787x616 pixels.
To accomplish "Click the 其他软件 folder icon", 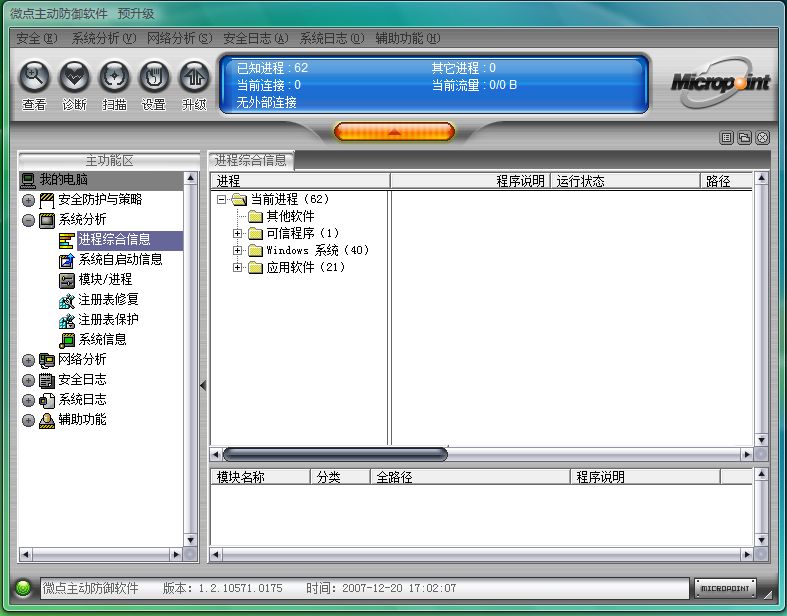I will click(x=255, y=216).
